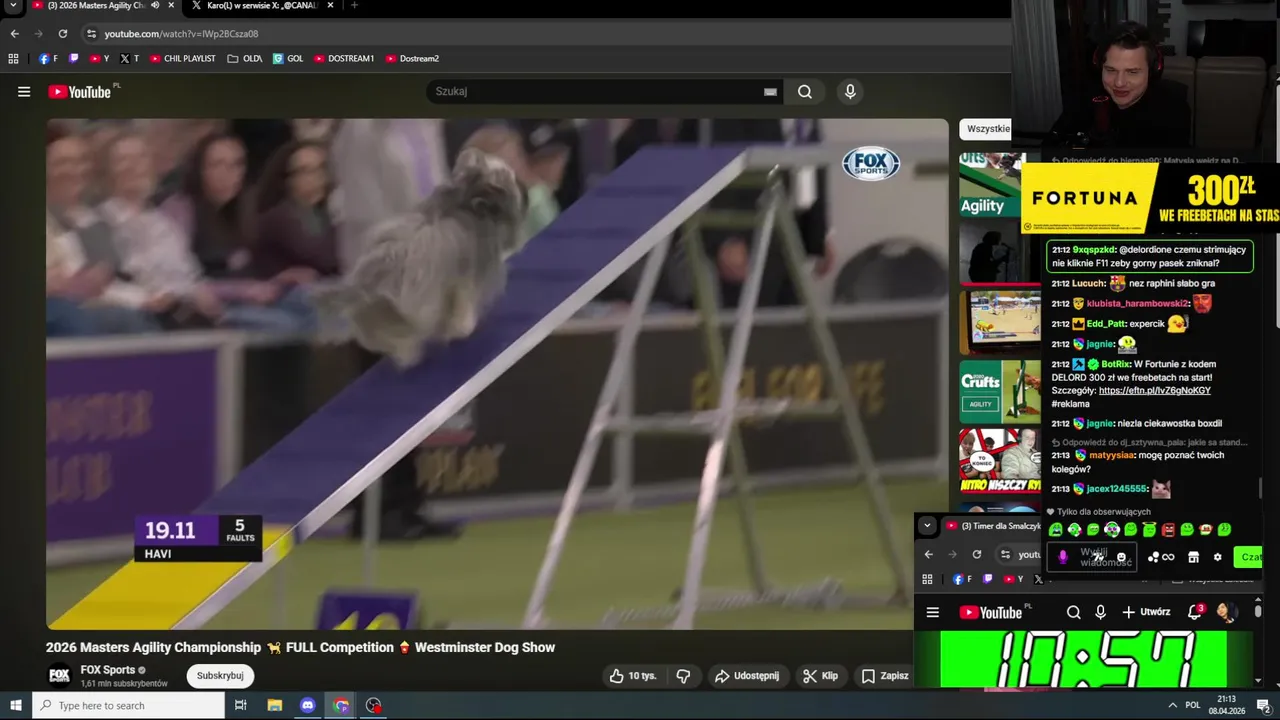Screen dimensions: 1280x720
Task: Reload the Masters Agility YouTube page
Action: [x=62, y=33]
